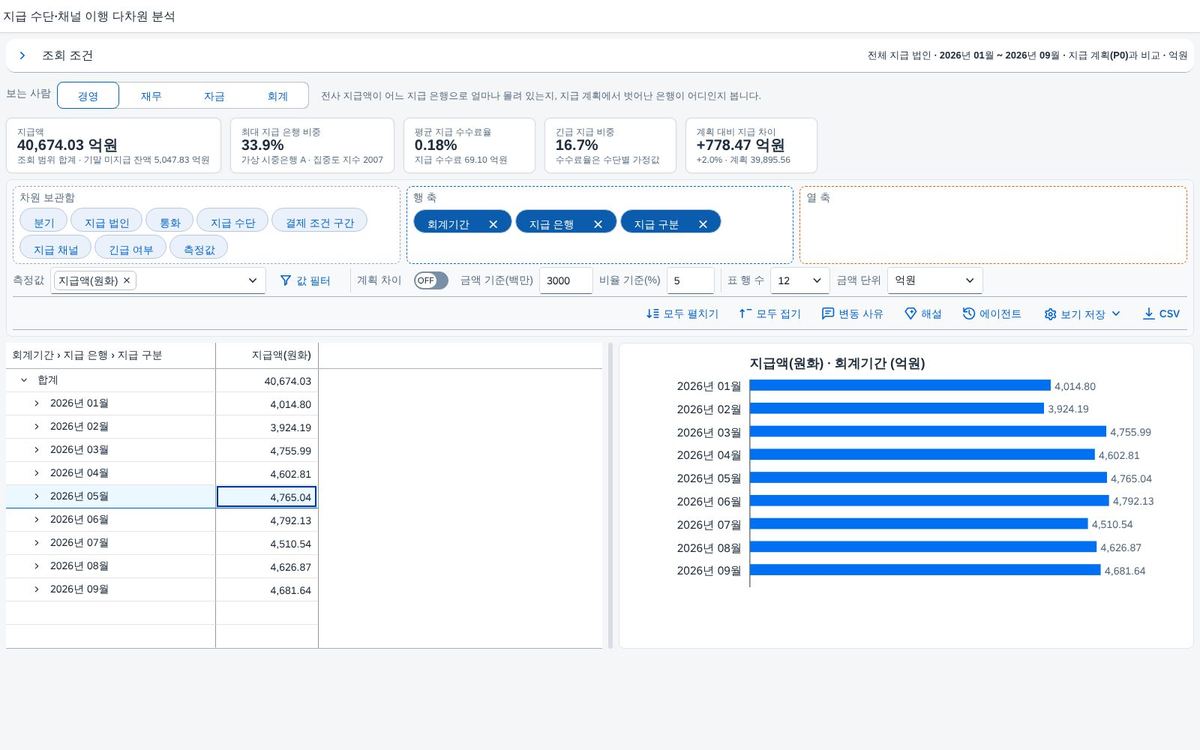Click the 4,792.13 table cell for 2026년 06월
Image resolution: width=1200 pixels, height=750 pixels.
pos(267,520)
